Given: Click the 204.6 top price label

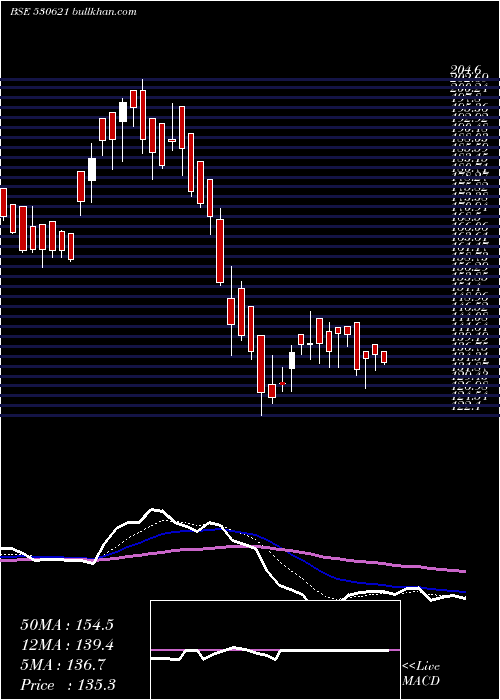Looking at the screenshot, I should click(x=466, y=70).
